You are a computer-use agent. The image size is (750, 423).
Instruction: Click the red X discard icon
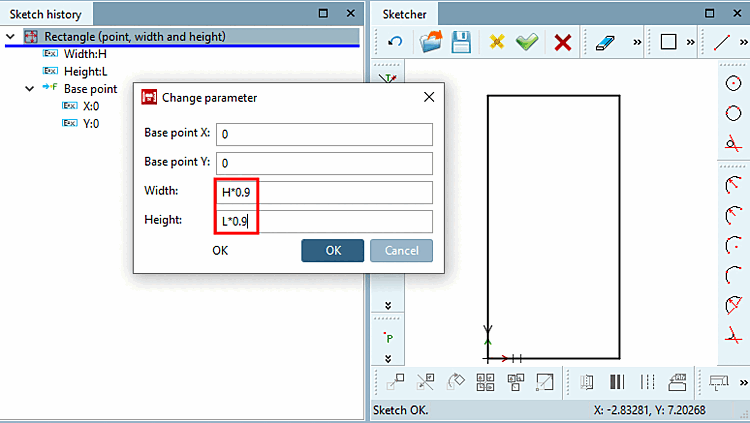point(562,42)
